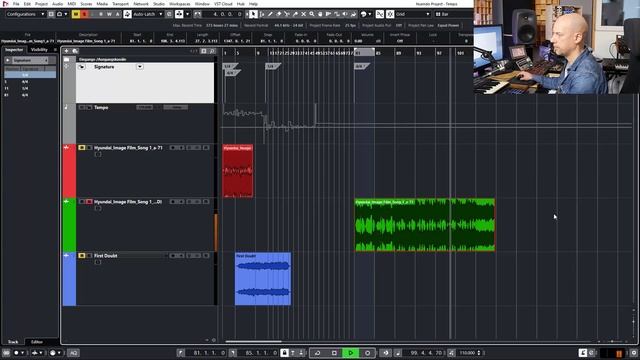Open dropdown arrow beside camera icon
The height and width of the screenshot is (360, 640).
click(66, 14)
